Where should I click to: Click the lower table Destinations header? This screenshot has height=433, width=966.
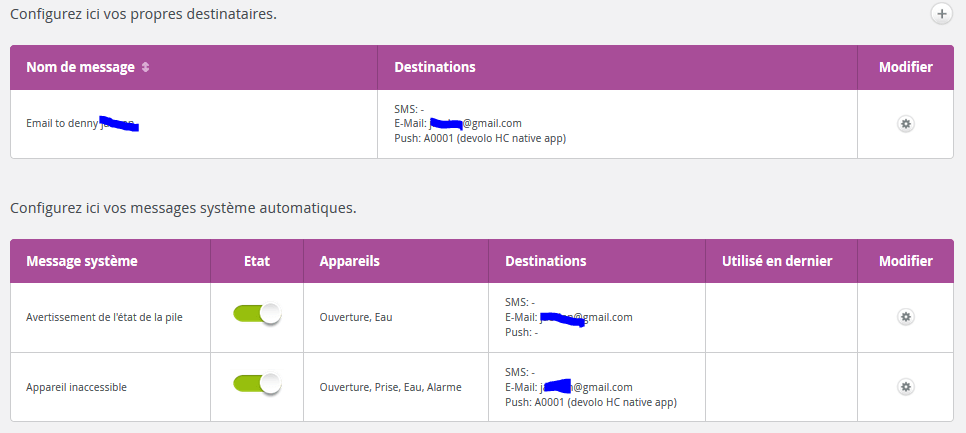coord(545,261)
